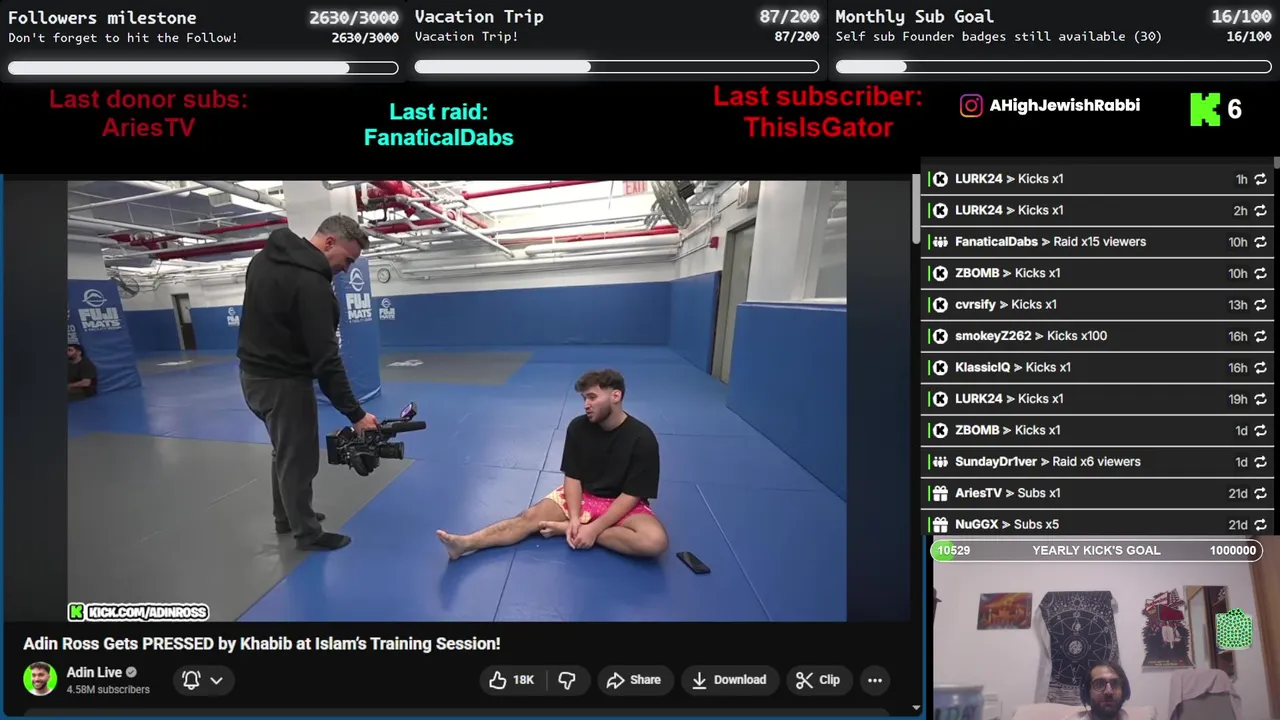Click the 1000000 yearly goal target value

pos(1233,550)
